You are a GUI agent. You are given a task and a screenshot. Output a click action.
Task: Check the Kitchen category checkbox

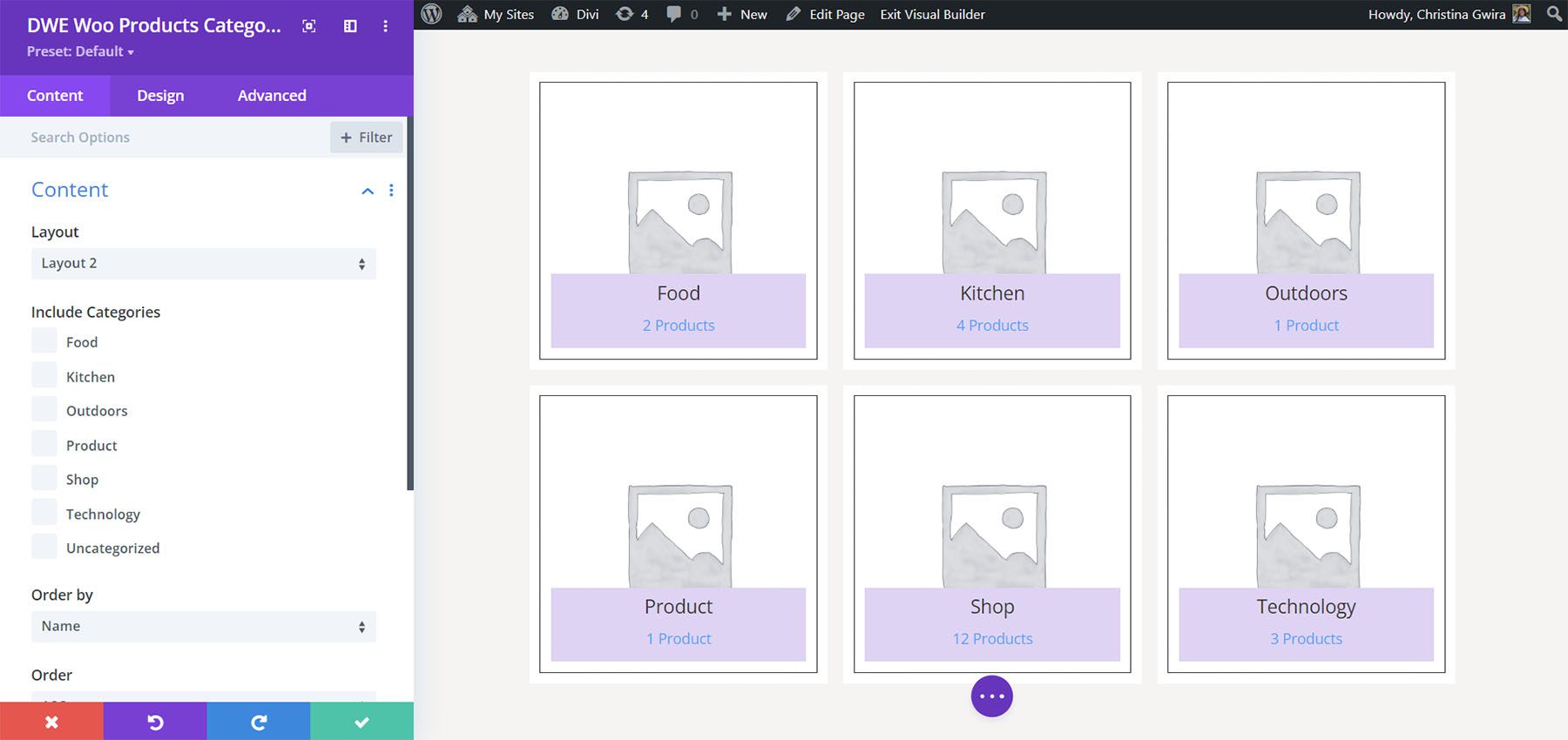click(x=44, y=375)
